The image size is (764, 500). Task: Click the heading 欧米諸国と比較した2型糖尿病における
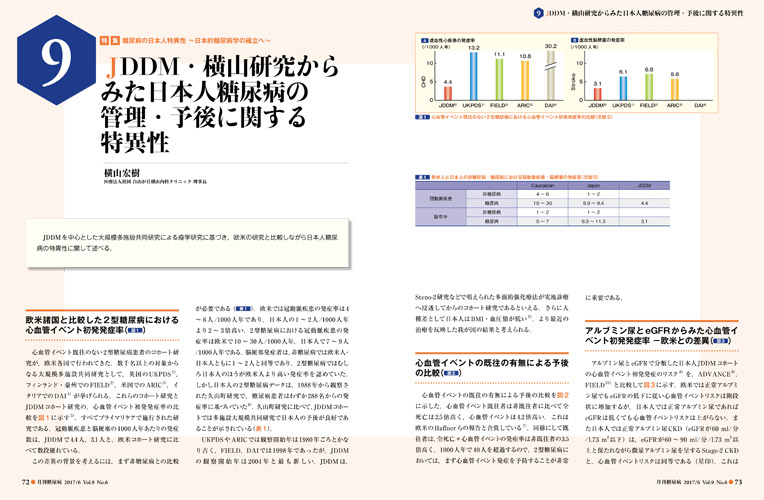click(x=102, y=325)
